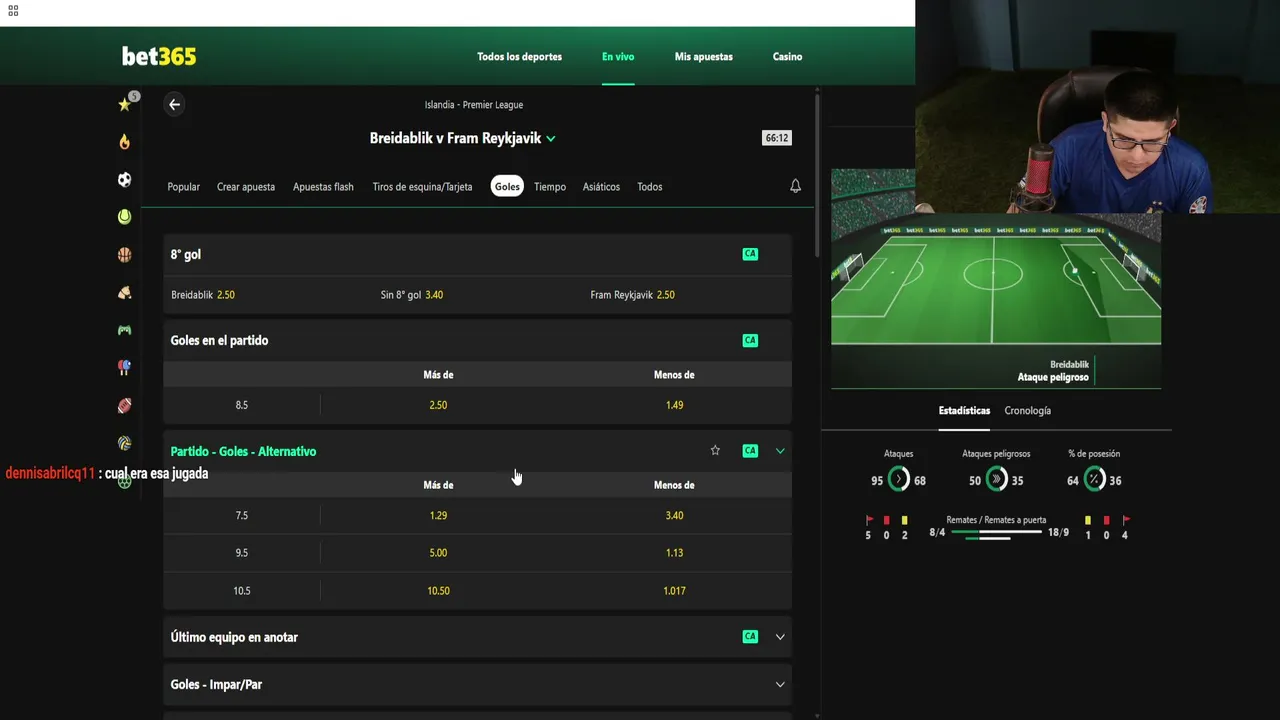Select Más de 9.5 goals at 5.00
1280x720 pixels.
coord(438,553)
